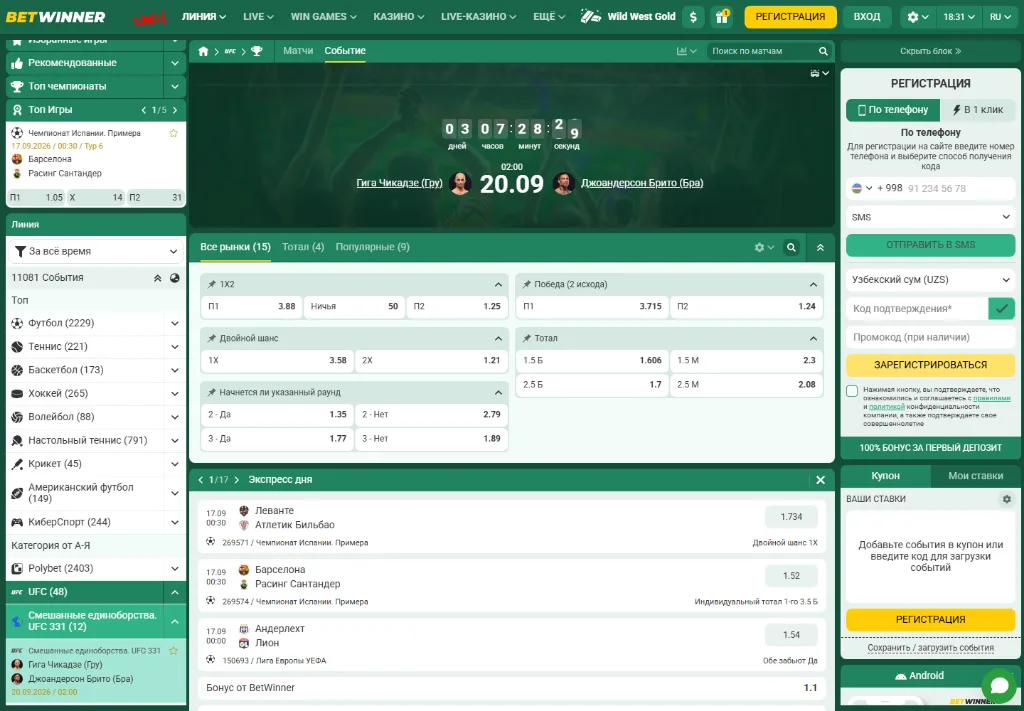
Task: Expand Футбол (2229) sport list
Action: [174, 323]
